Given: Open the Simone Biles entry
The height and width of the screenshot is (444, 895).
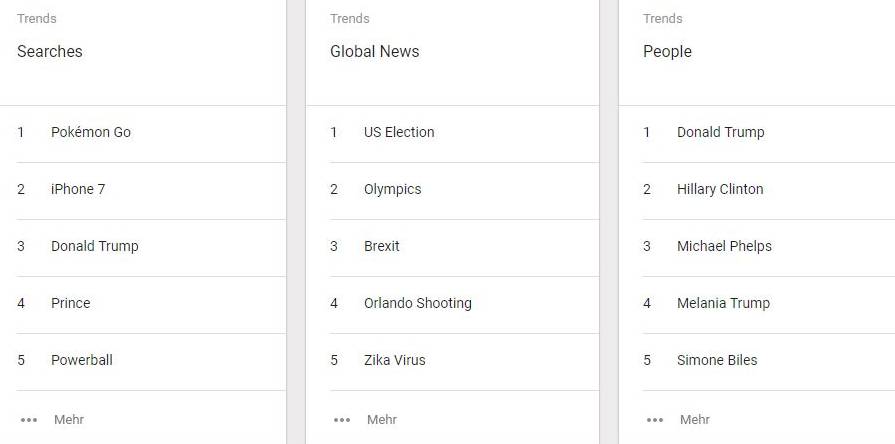Looking at the screenshot, I should [768, 362].
